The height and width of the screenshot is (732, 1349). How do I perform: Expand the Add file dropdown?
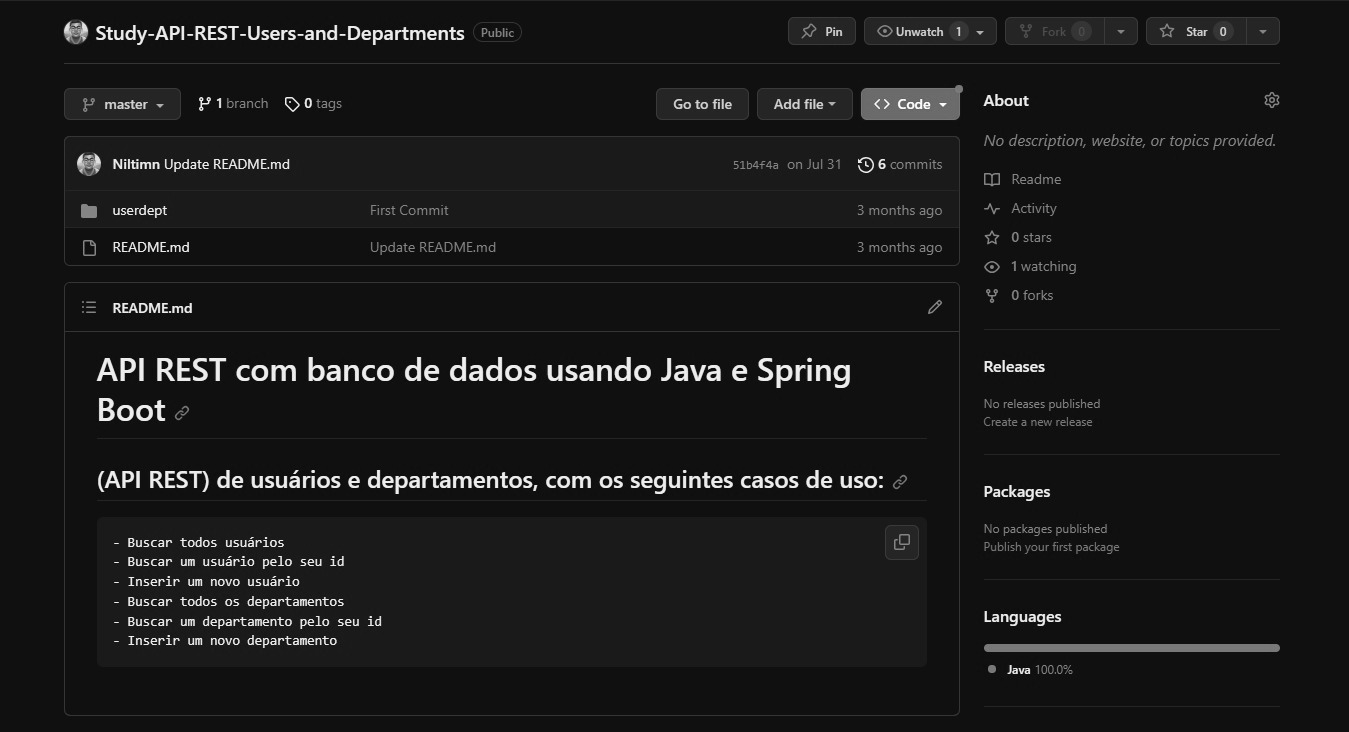coord(804,104)
